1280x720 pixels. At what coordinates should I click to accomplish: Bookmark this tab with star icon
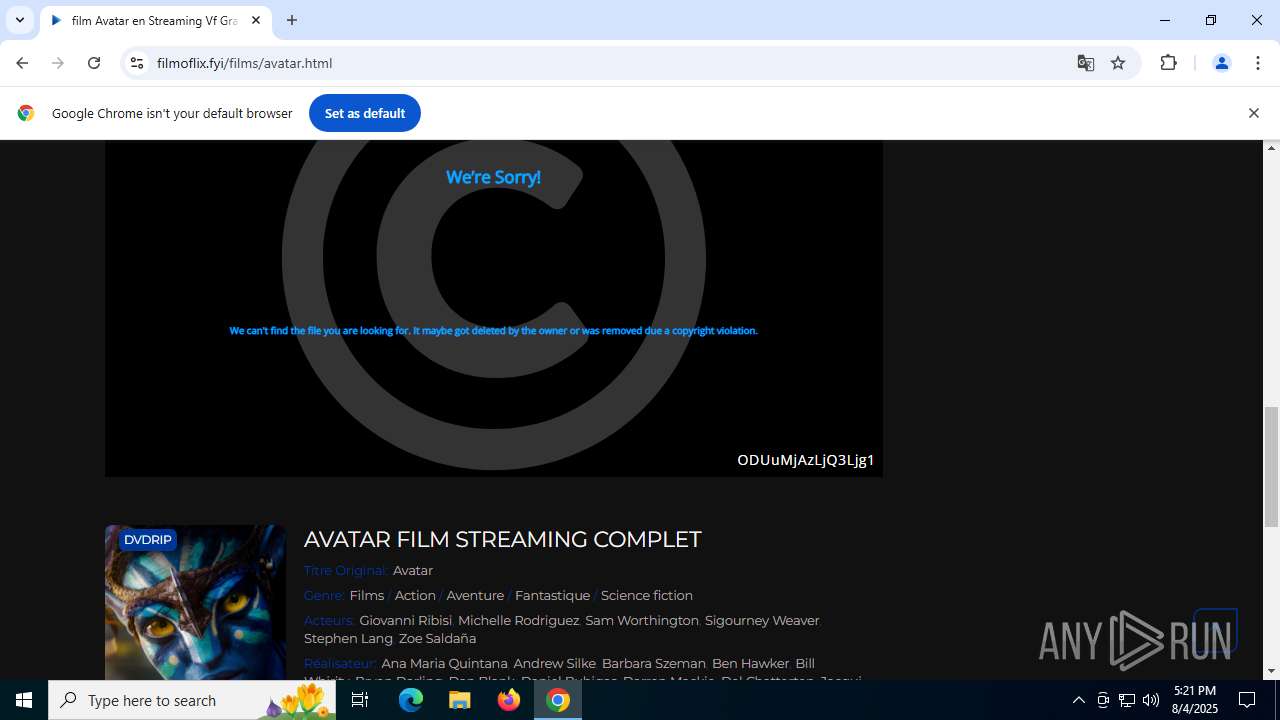tap(1118, 63)
